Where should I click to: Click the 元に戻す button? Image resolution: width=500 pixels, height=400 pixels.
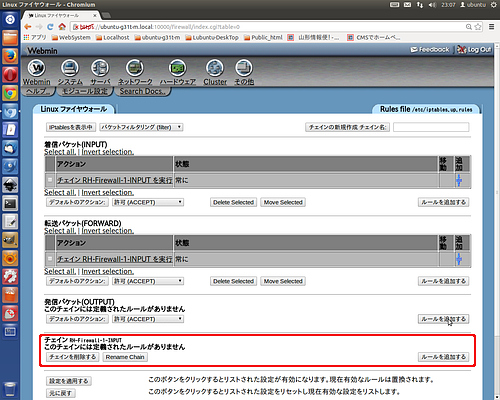pos(60,393)
